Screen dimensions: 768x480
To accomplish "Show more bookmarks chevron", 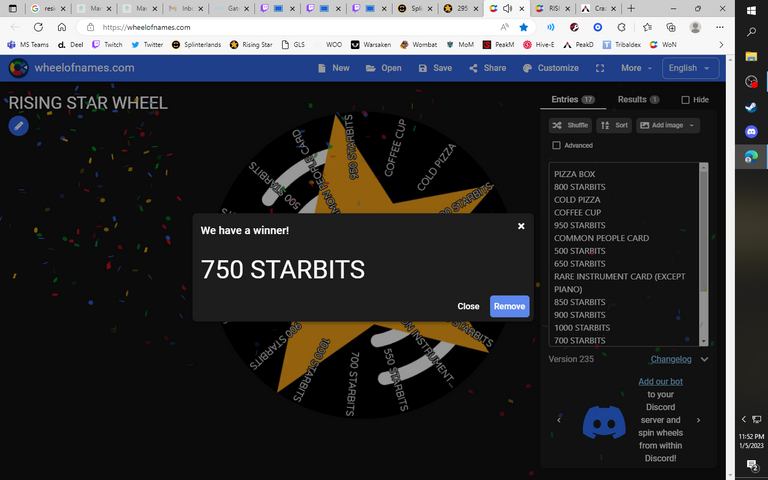I will [x=721, y=45].
